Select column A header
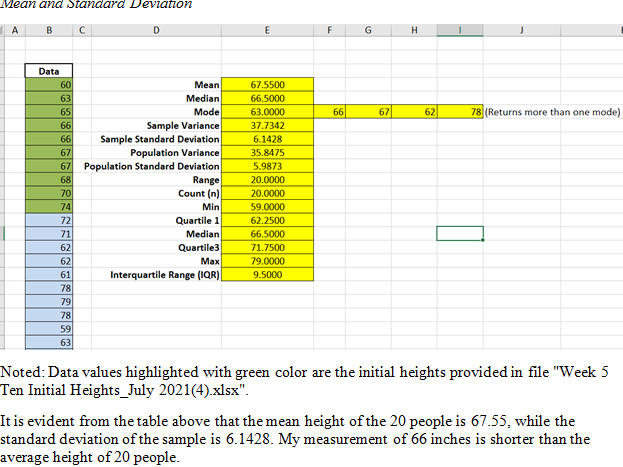623x467 pixels. tap(15, 30)
